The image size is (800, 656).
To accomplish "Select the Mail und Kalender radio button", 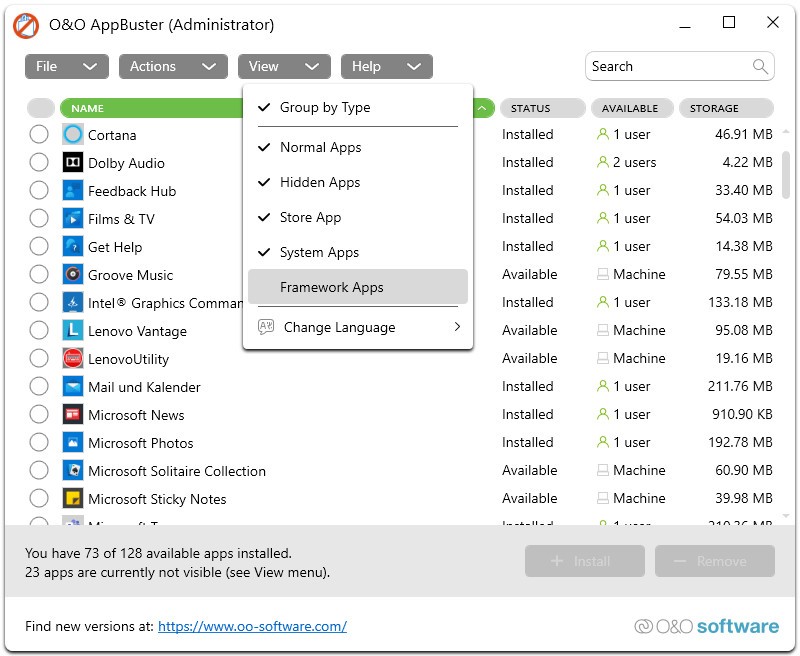I will coord(39,386).
